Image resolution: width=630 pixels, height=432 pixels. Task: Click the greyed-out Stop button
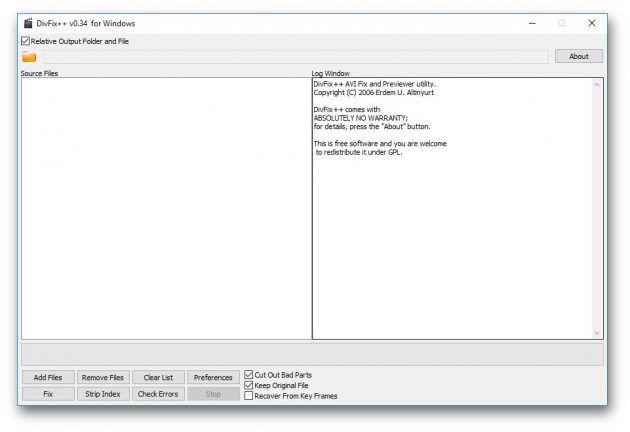click(213, 394)
